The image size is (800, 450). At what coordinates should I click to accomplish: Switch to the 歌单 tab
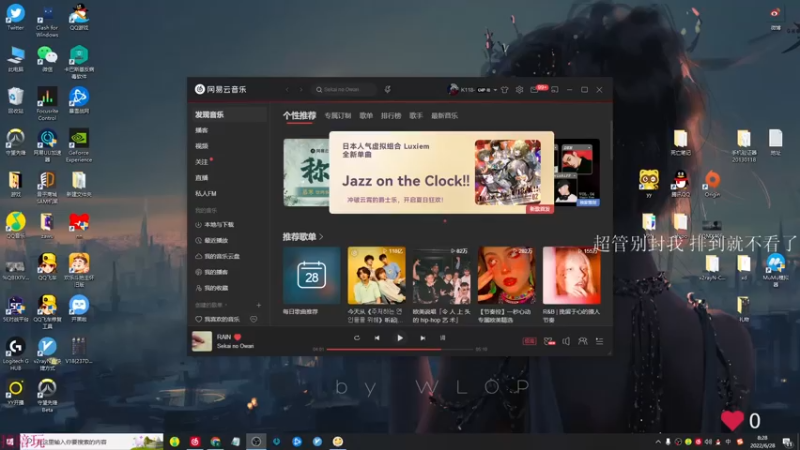coord(366,116)
